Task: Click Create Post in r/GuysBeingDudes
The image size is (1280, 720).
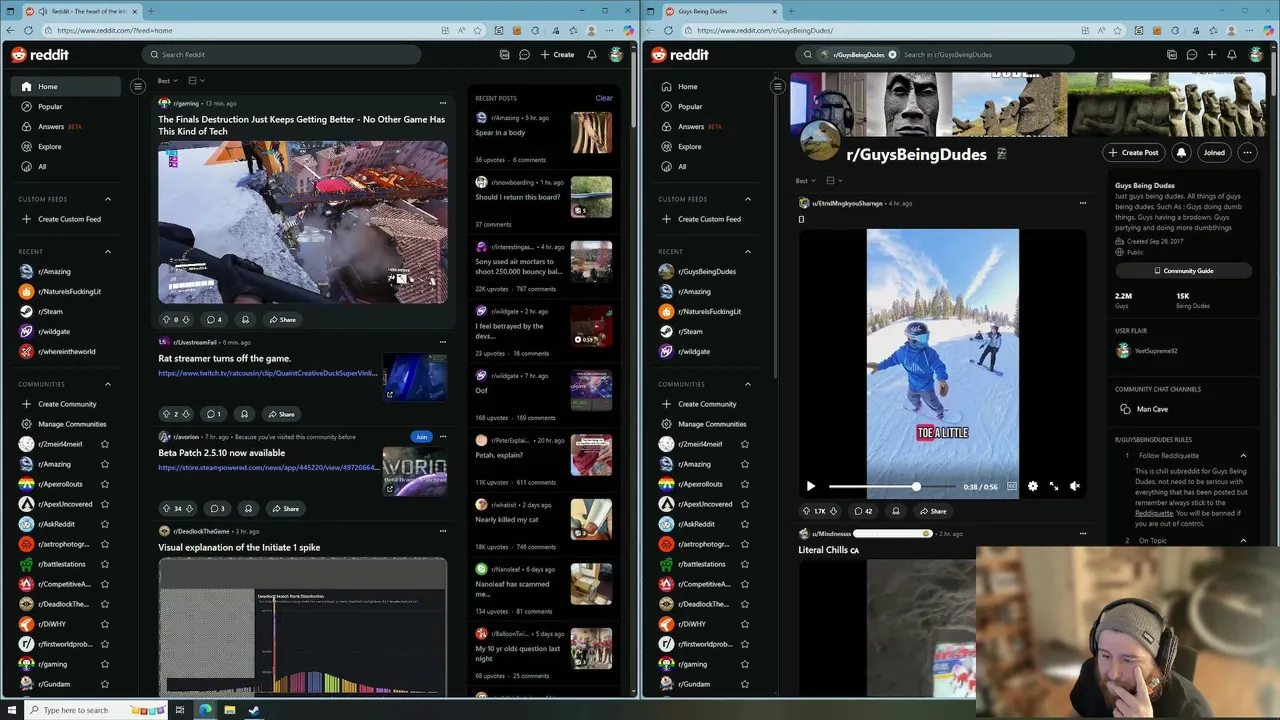Action: click(1133, 153)
